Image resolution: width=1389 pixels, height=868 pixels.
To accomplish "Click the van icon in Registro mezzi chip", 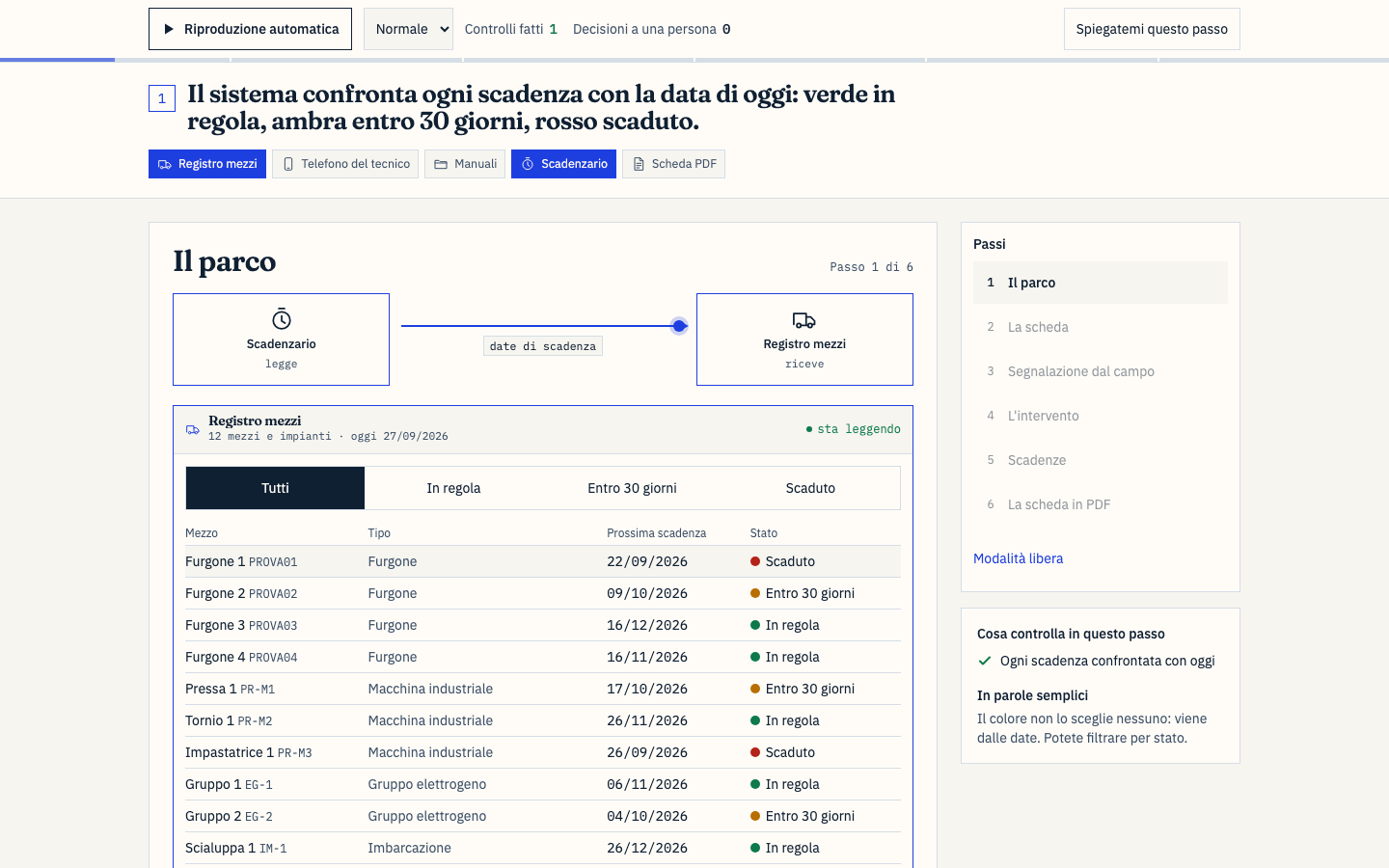I will 165,164.
